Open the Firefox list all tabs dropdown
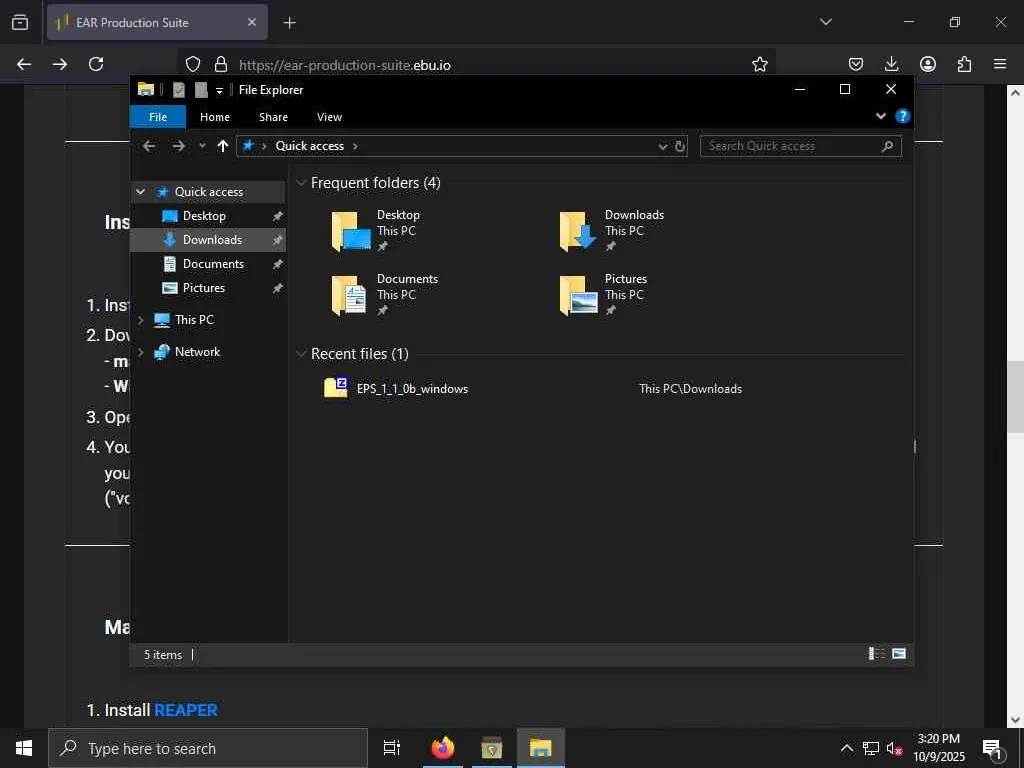The image size is (1024, 768). (x=826, y=22)
